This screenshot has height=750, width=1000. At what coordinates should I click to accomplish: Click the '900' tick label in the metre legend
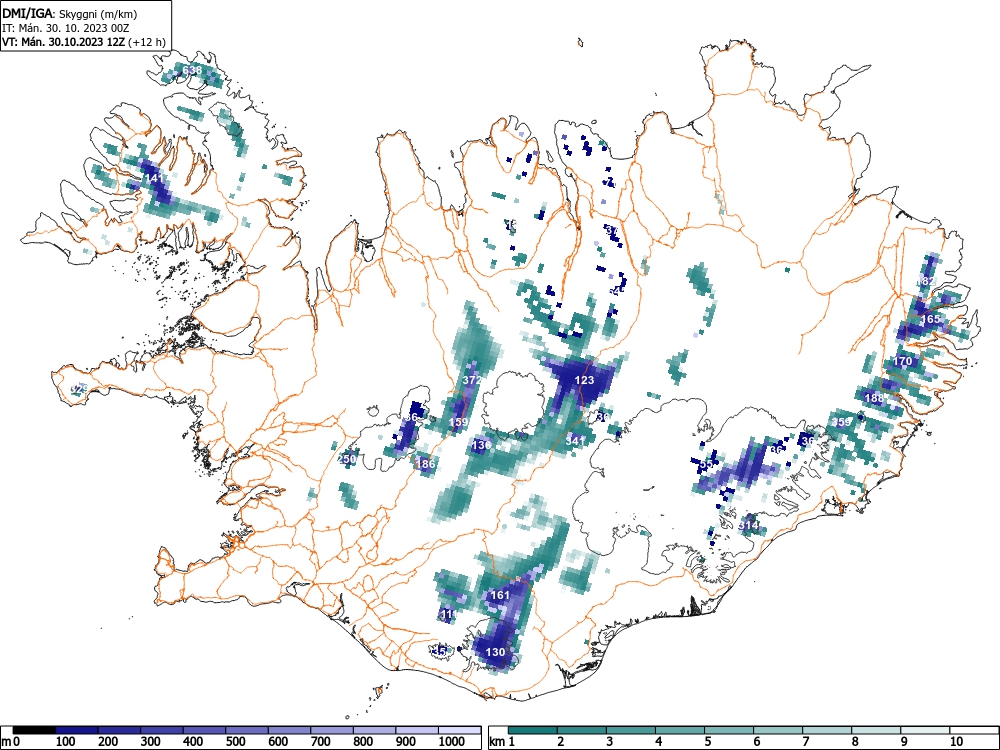406,741
